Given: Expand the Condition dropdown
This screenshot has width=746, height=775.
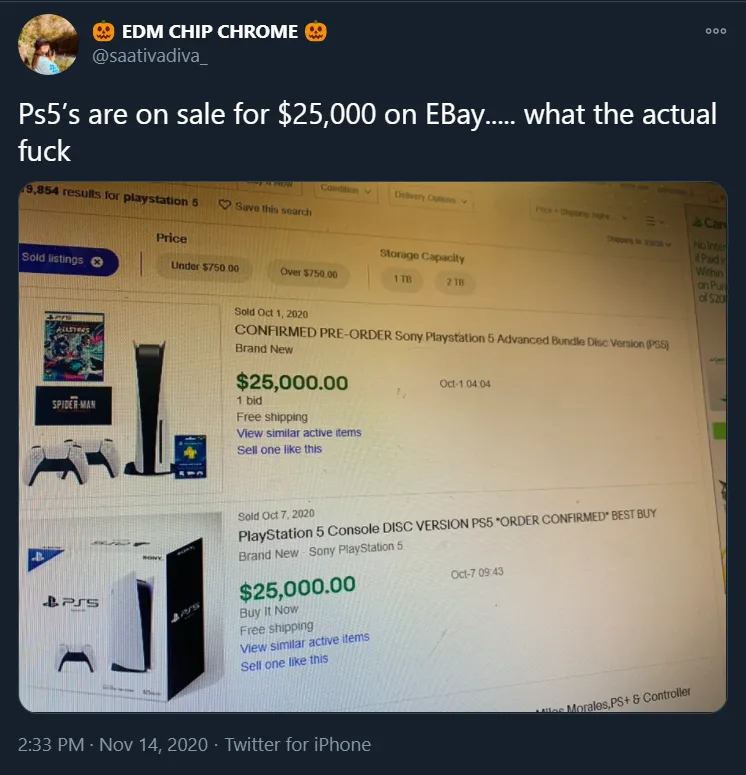Looking at the screenshot, I should (346, 190).
